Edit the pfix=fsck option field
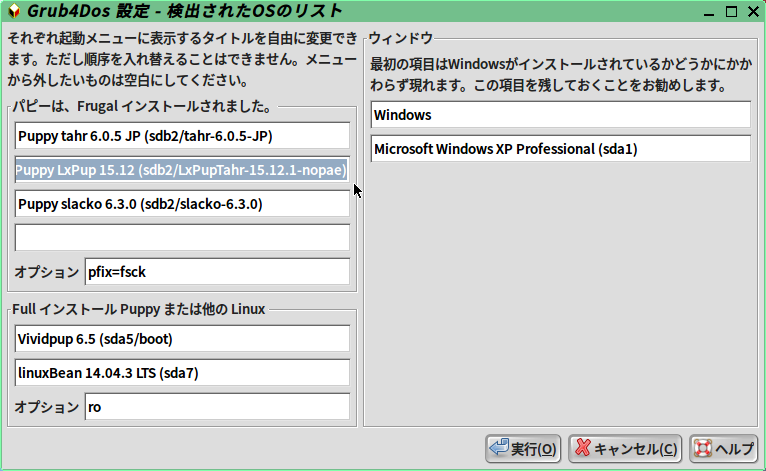 pos(217,272)
